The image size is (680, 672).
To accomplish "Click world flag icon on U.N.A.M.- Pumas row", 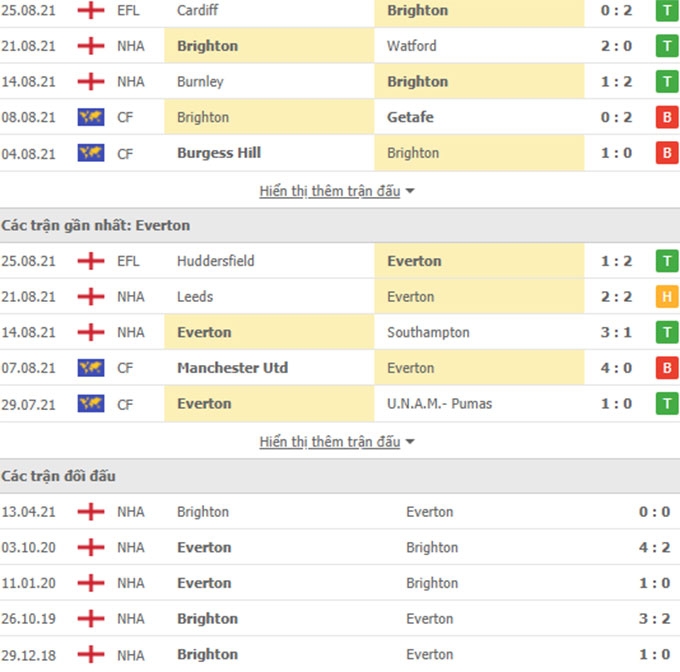I will click(x=91, y=404).
